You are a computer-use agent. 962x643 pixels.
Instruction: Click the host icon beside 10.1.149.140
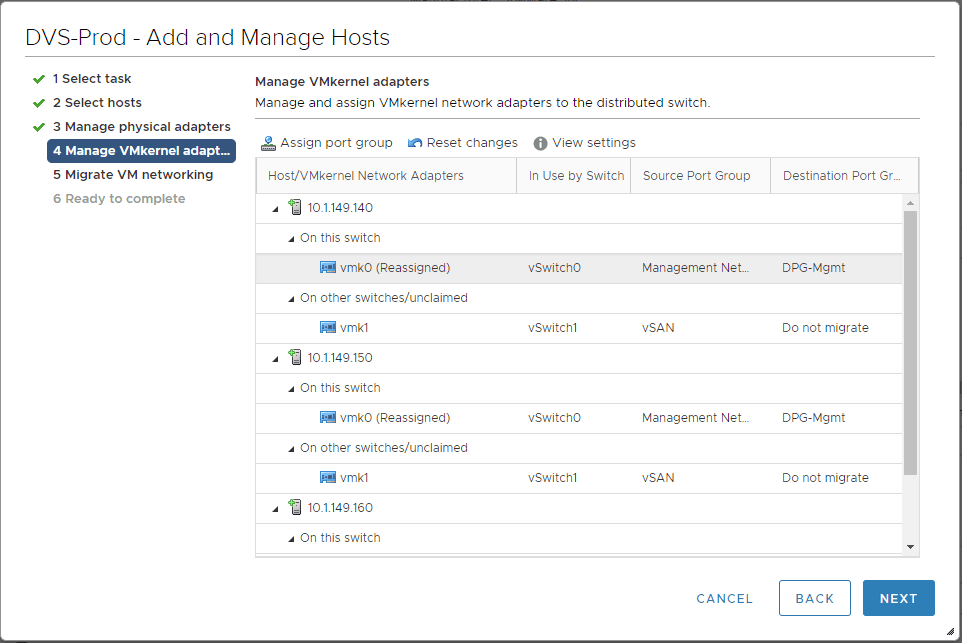(295, 207)
